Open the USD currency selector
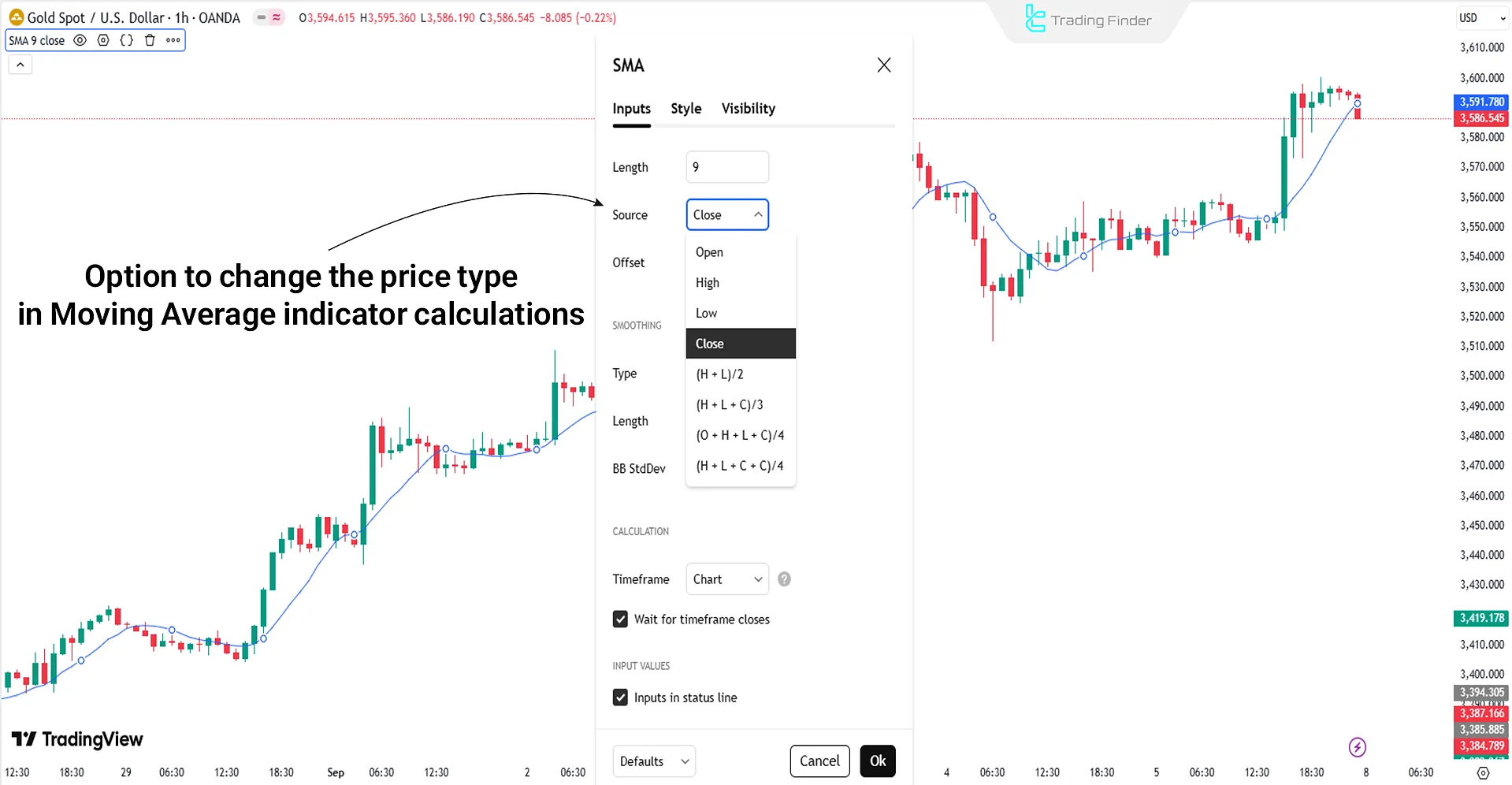 [1481, 18]
